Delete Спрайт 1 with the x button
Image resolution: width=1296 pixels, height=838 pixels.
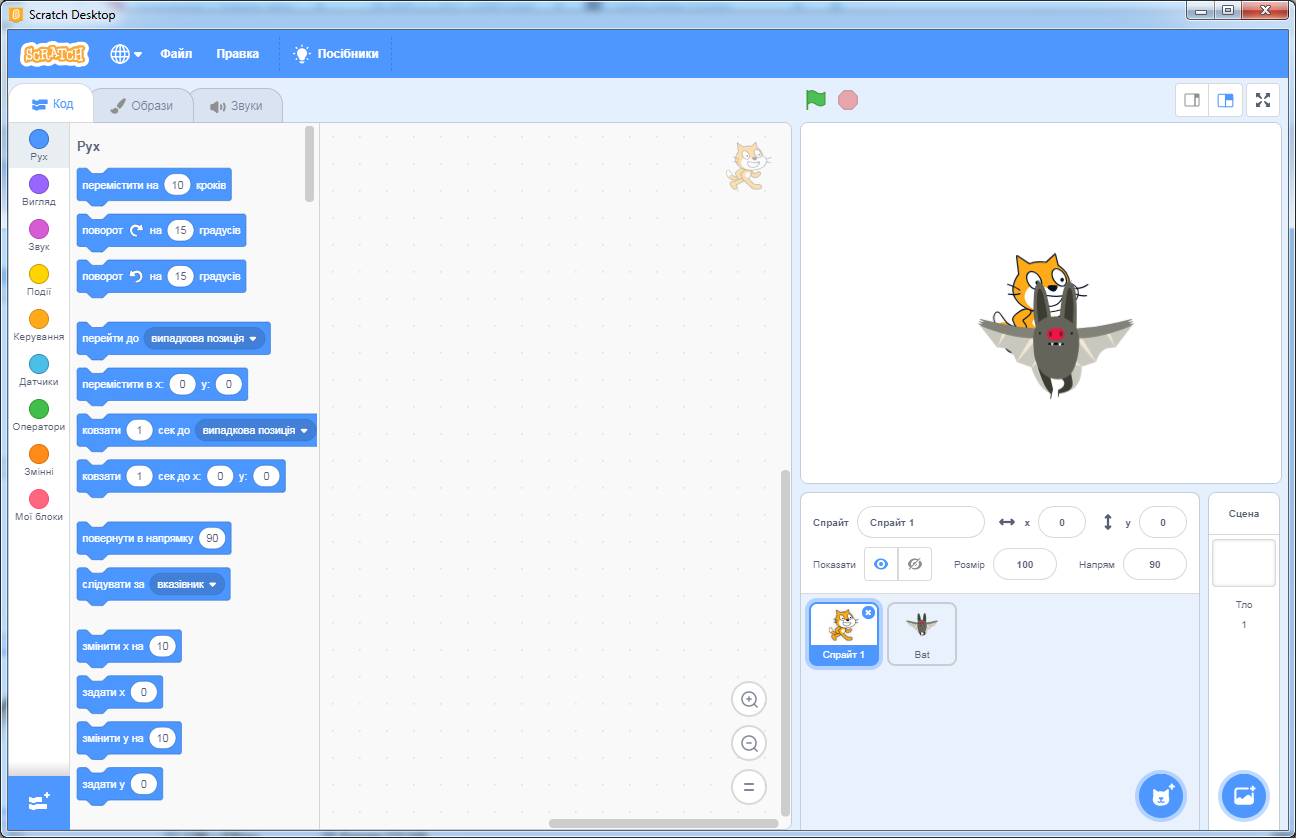(x=868, y=612)
